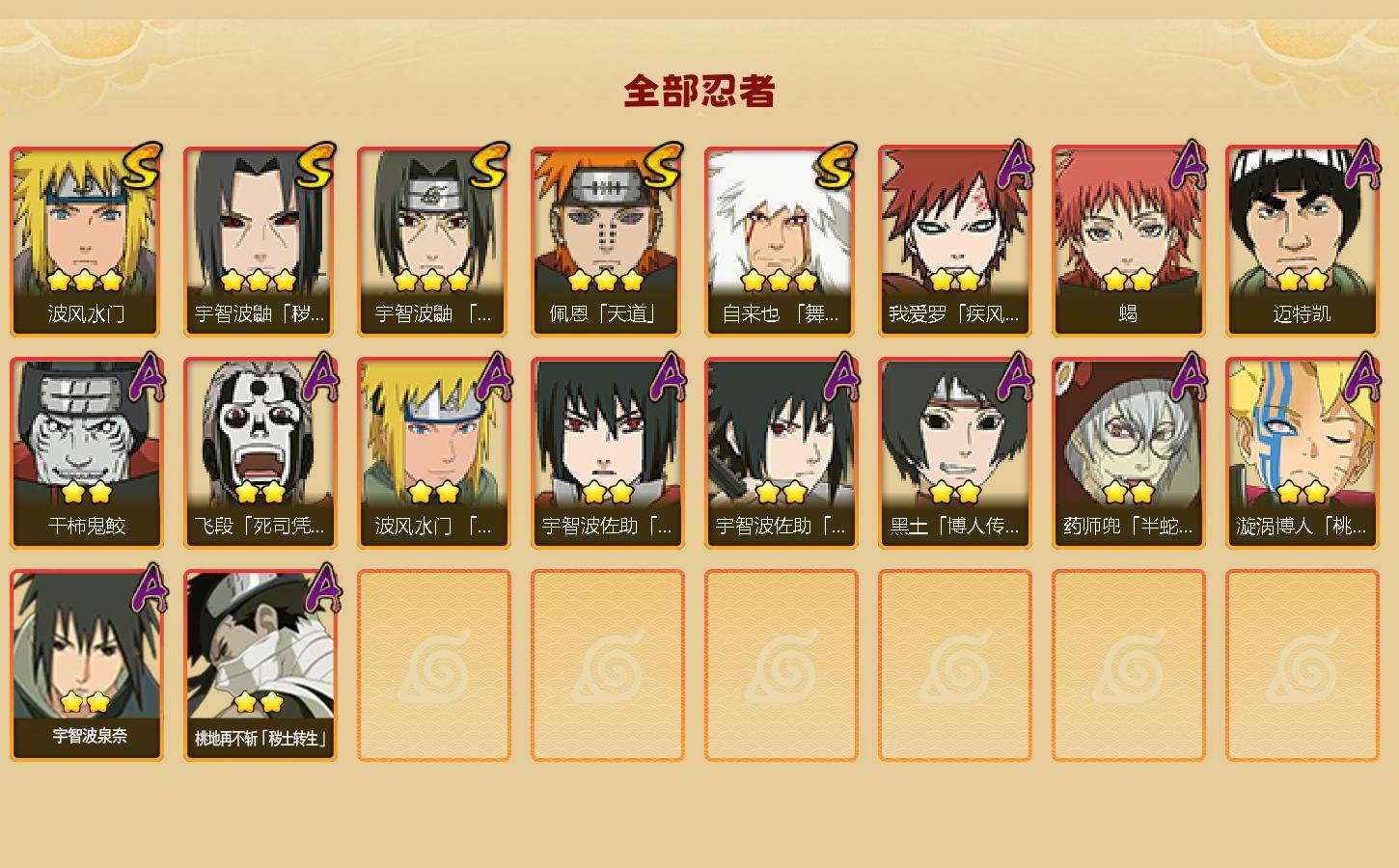Pick the 桃地再不斩「秽土转生」 card
The height and width of the screenshot is (868, 1399).
point(260,665)
